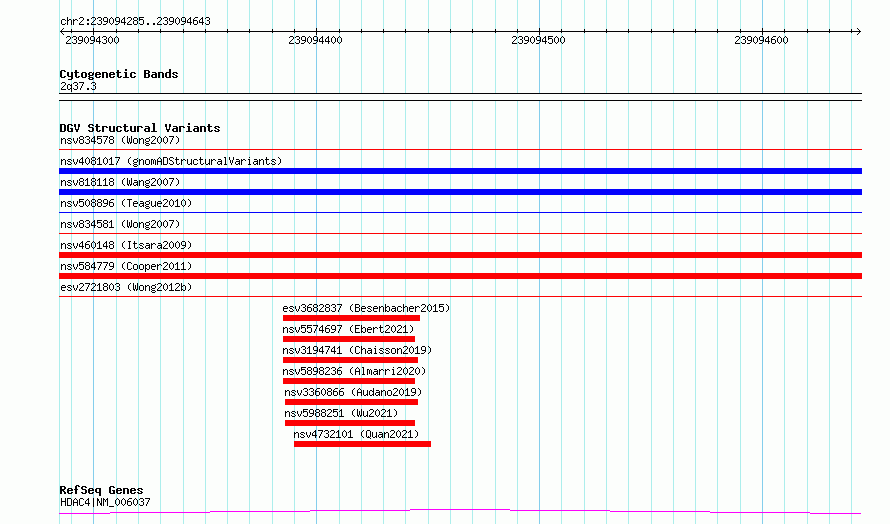This screenshot has width=890, height=524.
Task: Select the nsv3194741 (Chaisson2019) label
Action: 357,350
